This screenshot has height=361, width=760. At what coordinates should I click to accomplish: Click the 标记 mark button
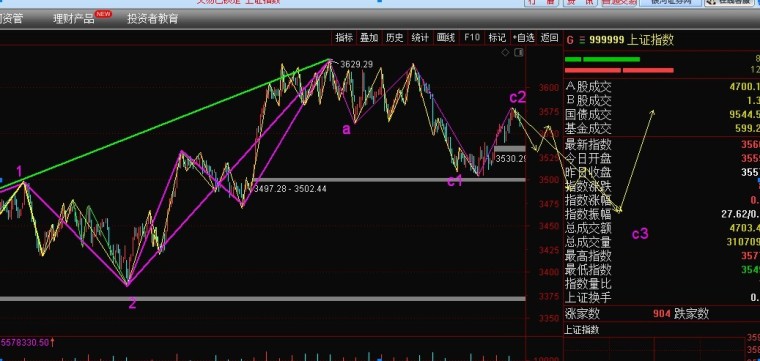tap(497, 38)
